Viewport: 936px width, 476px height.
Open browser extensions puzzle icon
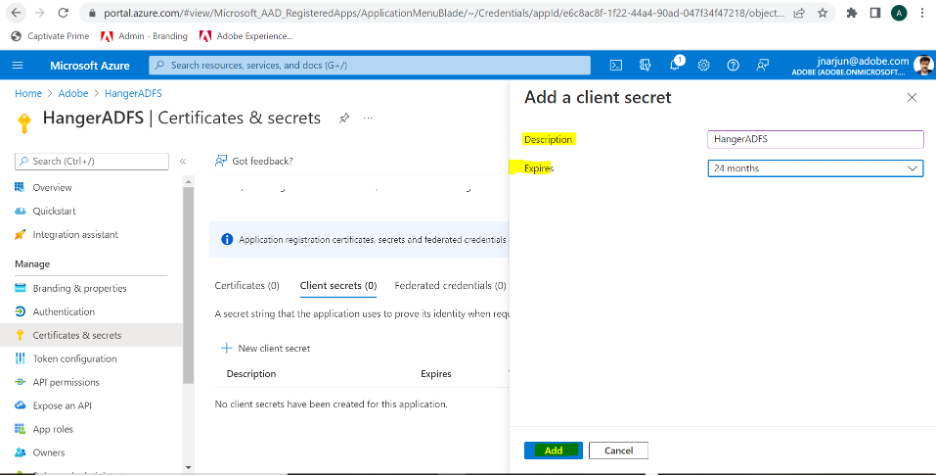pos(852,13)
